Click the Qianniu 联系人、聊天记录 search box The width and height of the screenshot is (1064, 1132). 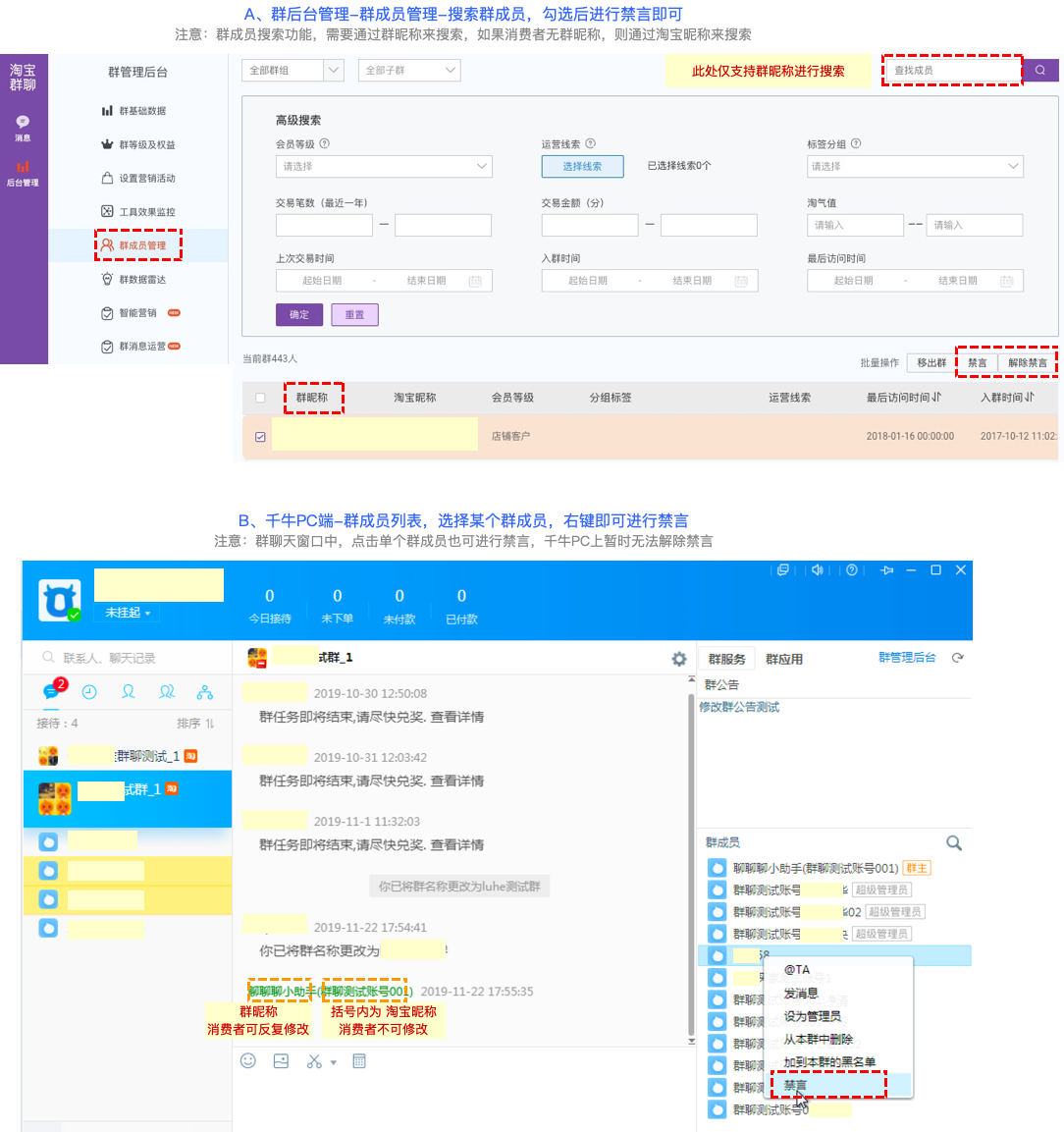[x=127, y=658]
